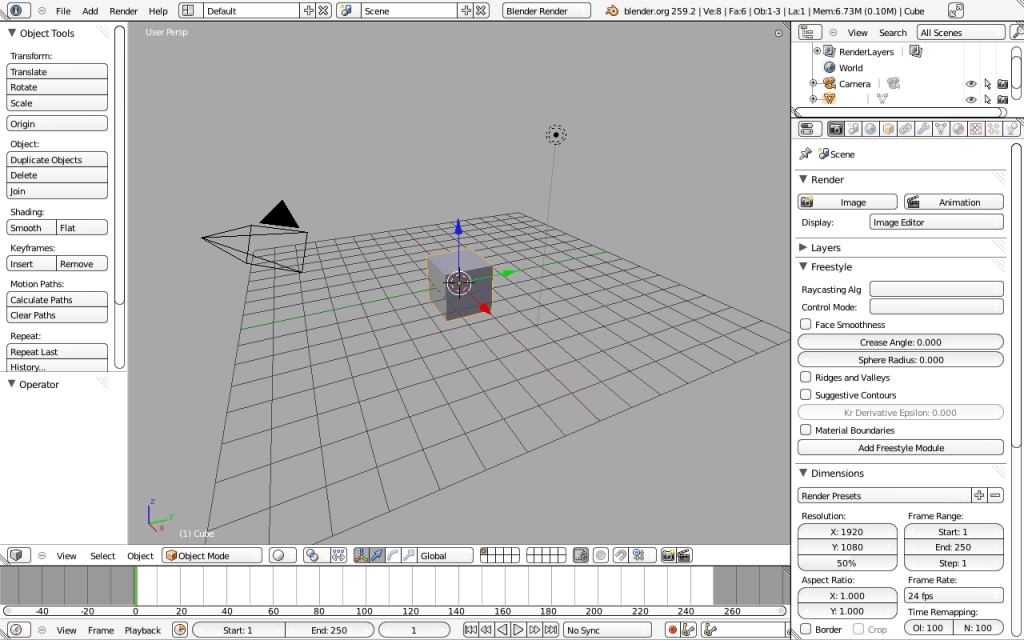The width and height of the screenshot is (1024, 640).
Task: Open the World properties tab icon
Action: coord(870,129)
